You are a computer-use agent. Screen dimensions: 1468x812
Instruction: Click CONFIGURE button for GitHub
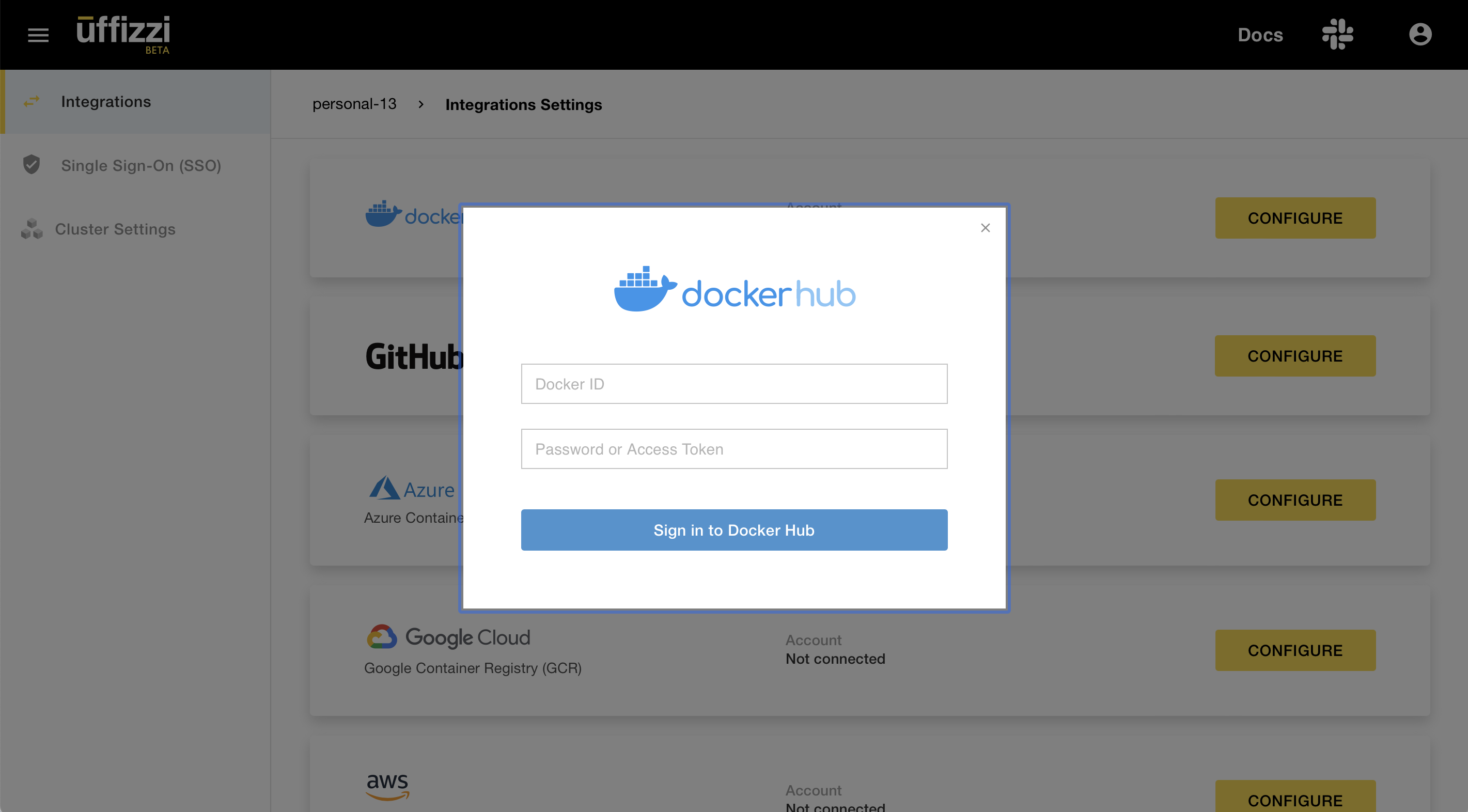[x=1294, y=355]
